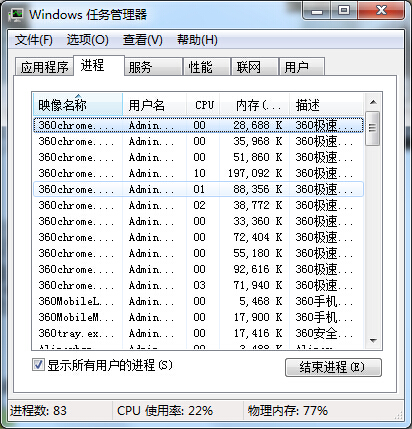Select the 360chrome row using 88,356 K
Screen dimensions: 412x429
[198, 189]
